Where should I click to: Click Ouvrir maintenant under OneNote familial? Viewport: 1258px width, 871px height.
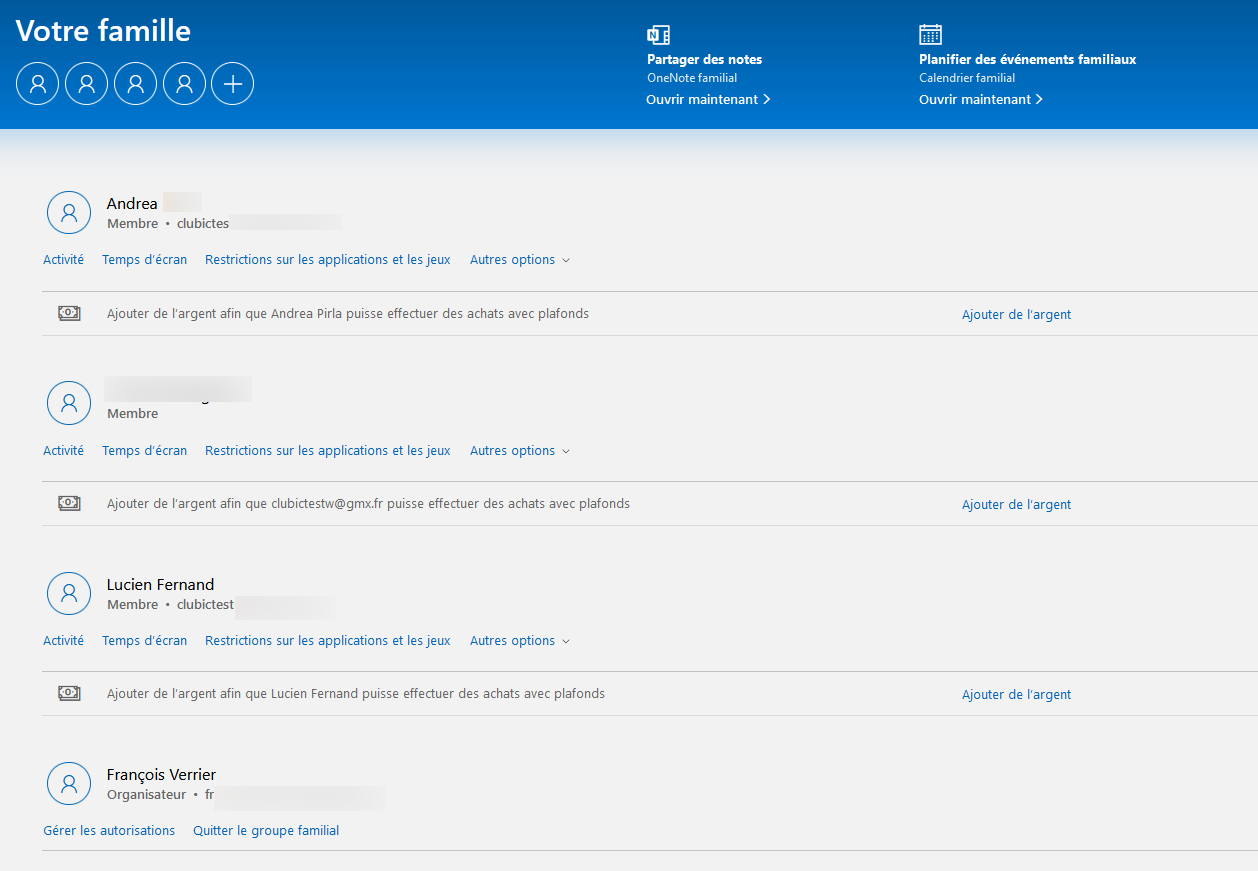point(708,99)
